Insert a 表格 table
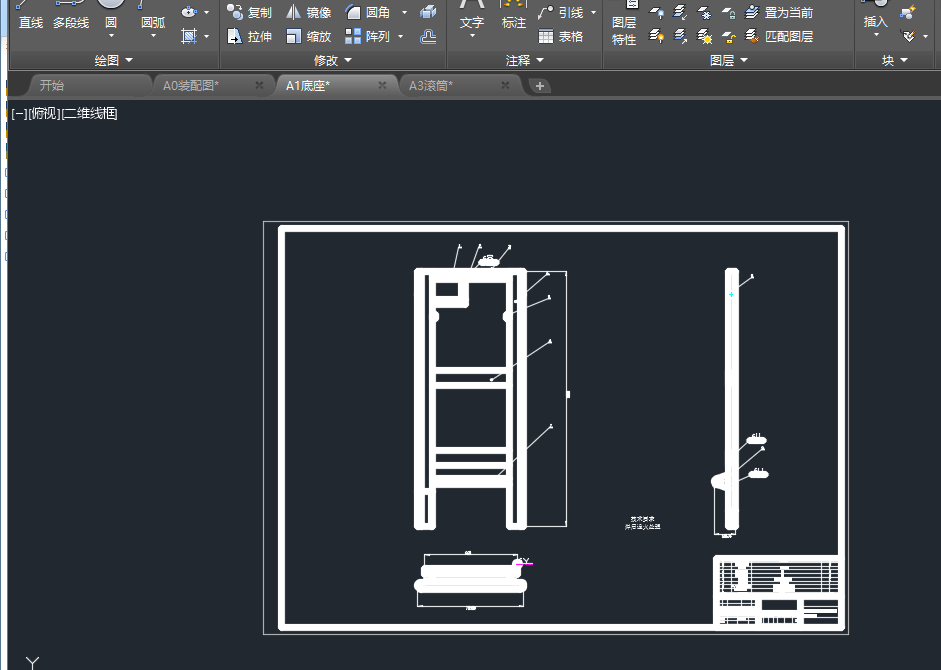941x670 pixels. [x=561, y=37]
